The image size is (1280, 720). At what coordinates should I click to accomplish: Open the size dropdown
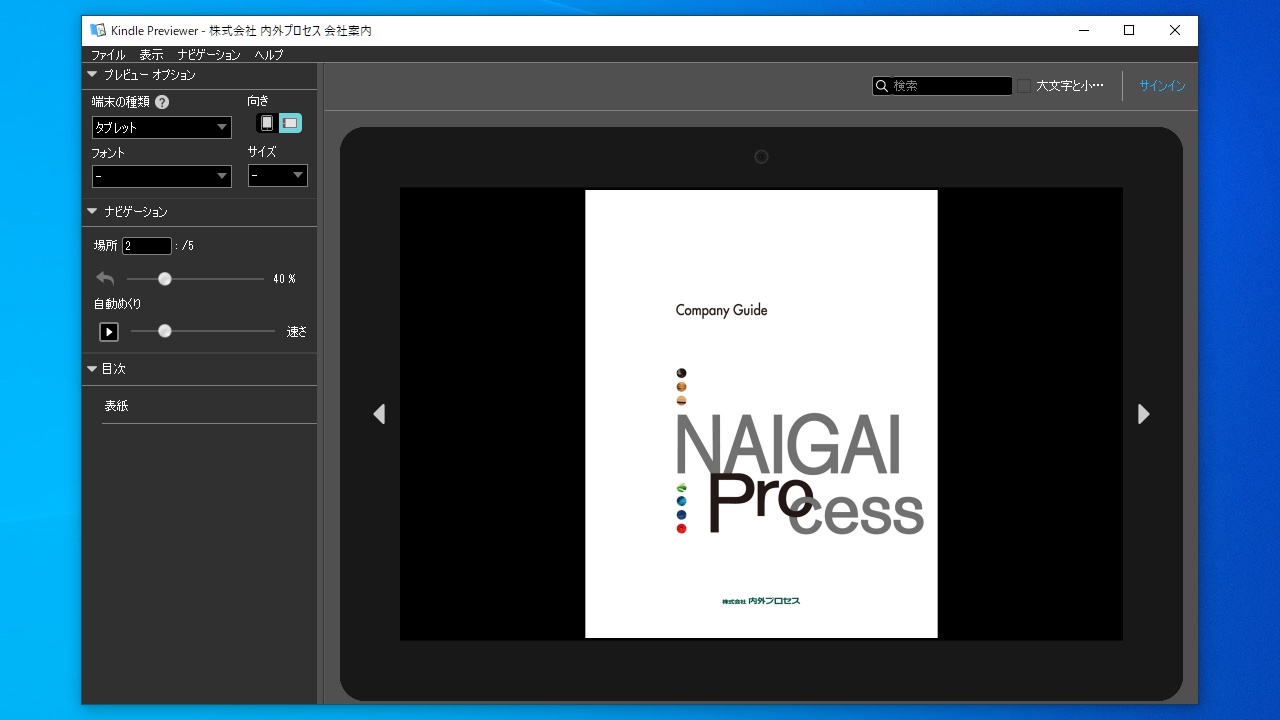click(x=278, y=176)
